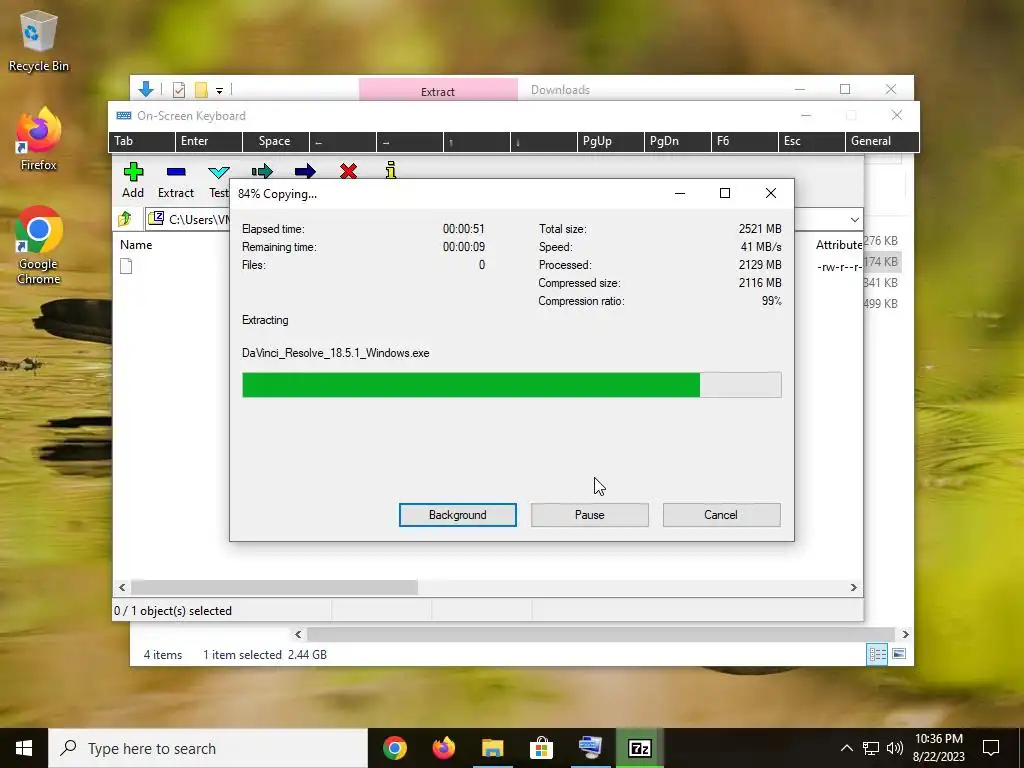Expand the address path dropdown arrow

(854, 219)
